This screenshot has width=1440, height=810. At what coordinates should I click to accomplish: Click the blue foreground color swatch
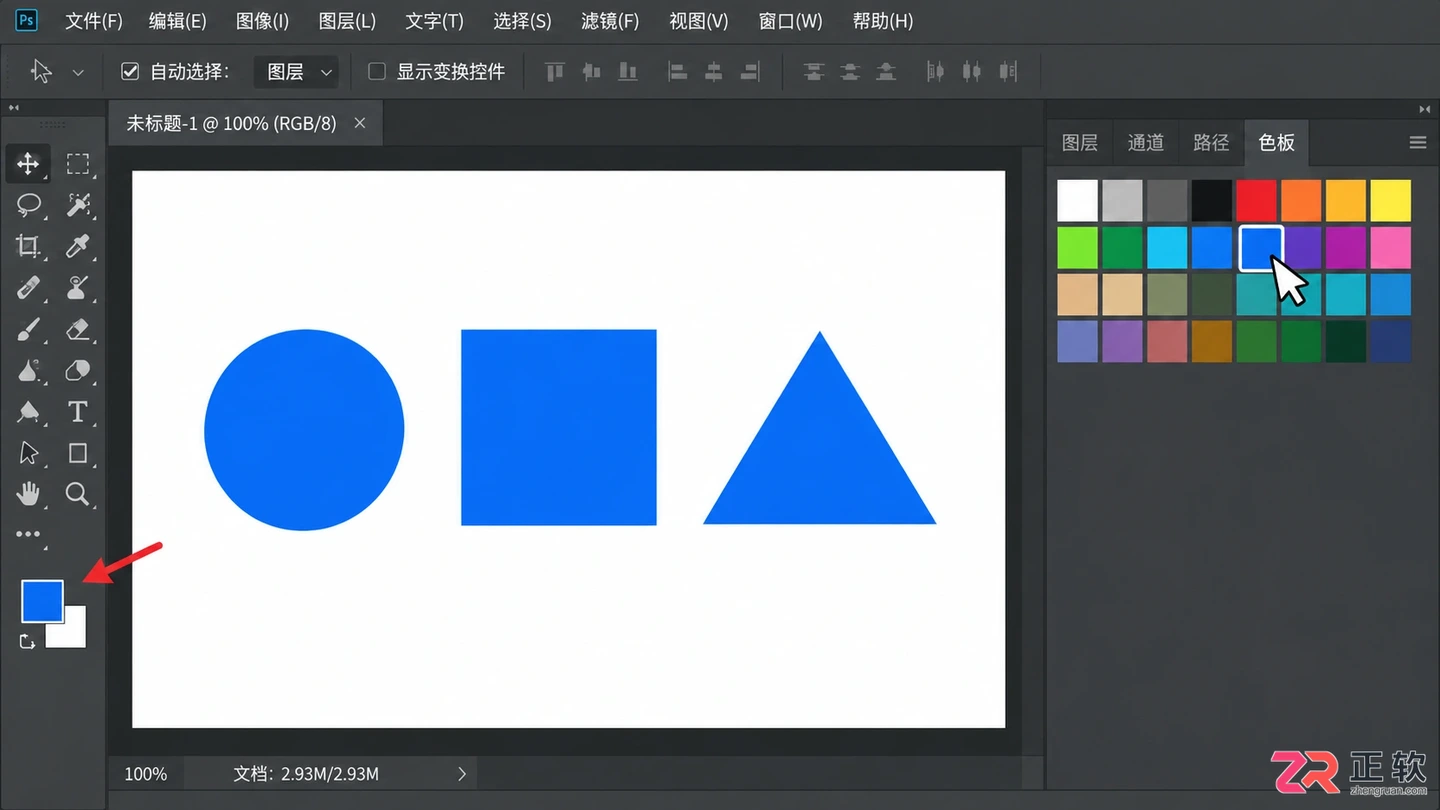click(x=42, y=600)
